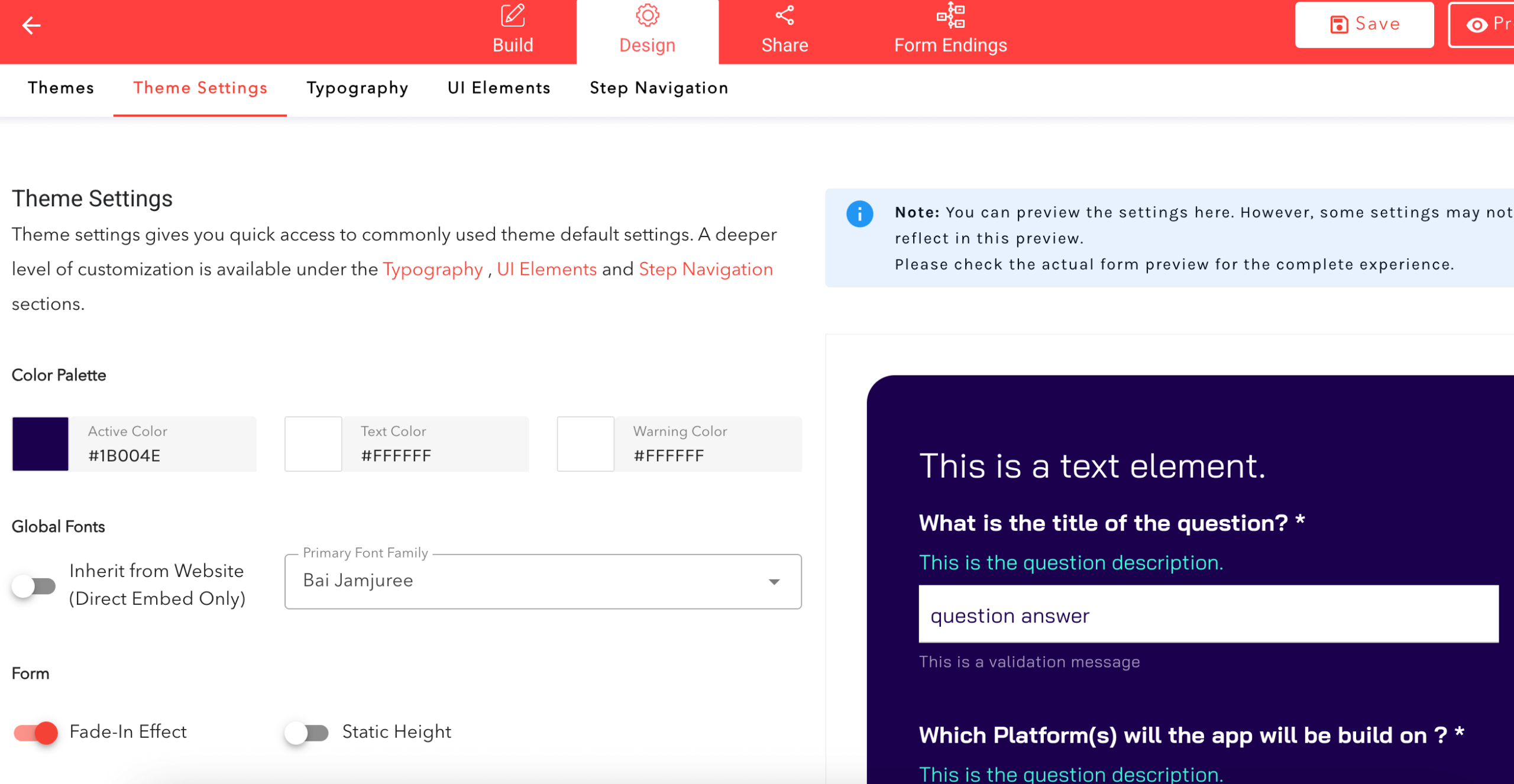1514x784 pixels.
Task: Click the question answer input field
Action: (x=1208, y=615)
